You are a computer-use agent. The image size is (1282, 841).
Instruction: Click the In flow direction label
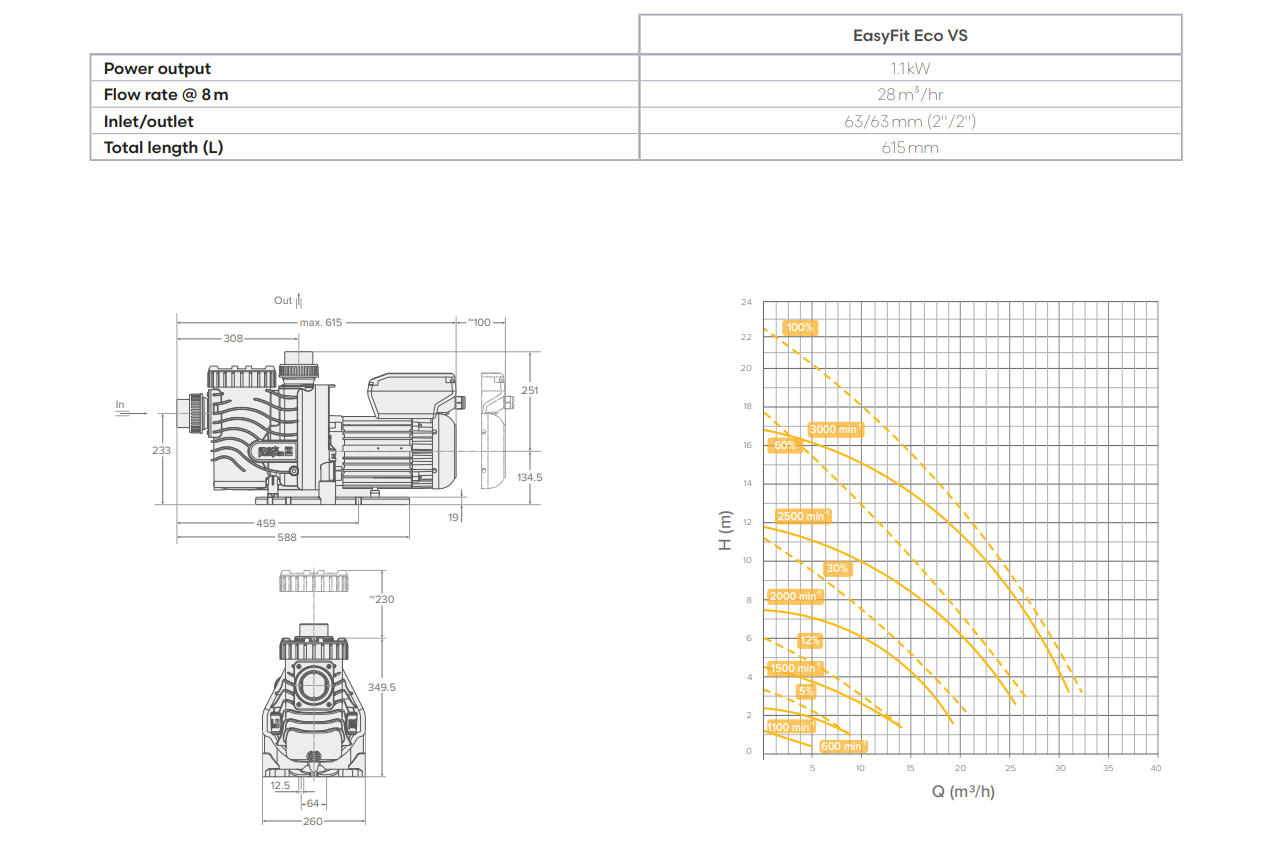pyautogui.click(x=120, y=405)
